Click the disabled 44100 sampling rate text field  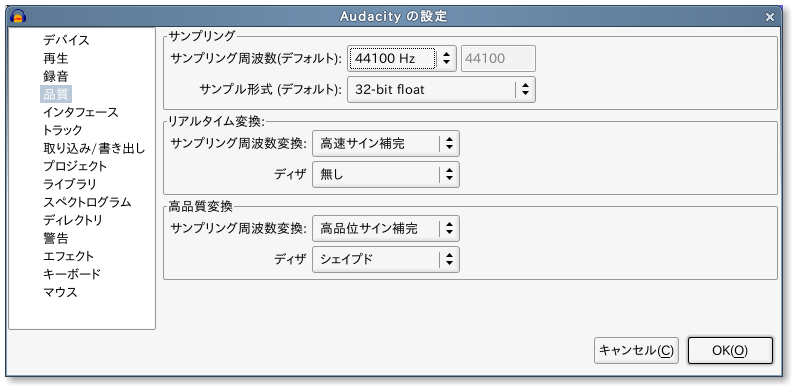pos(498,59)
